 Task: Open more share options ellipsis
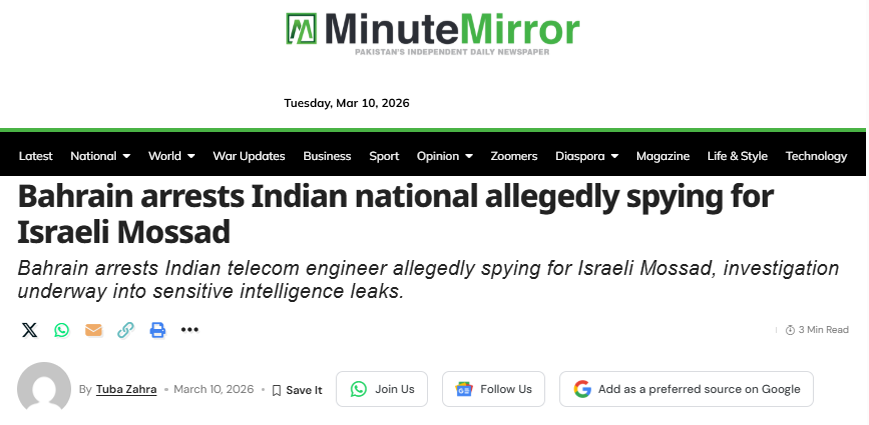pyautogui.click(x=190, y=330)
